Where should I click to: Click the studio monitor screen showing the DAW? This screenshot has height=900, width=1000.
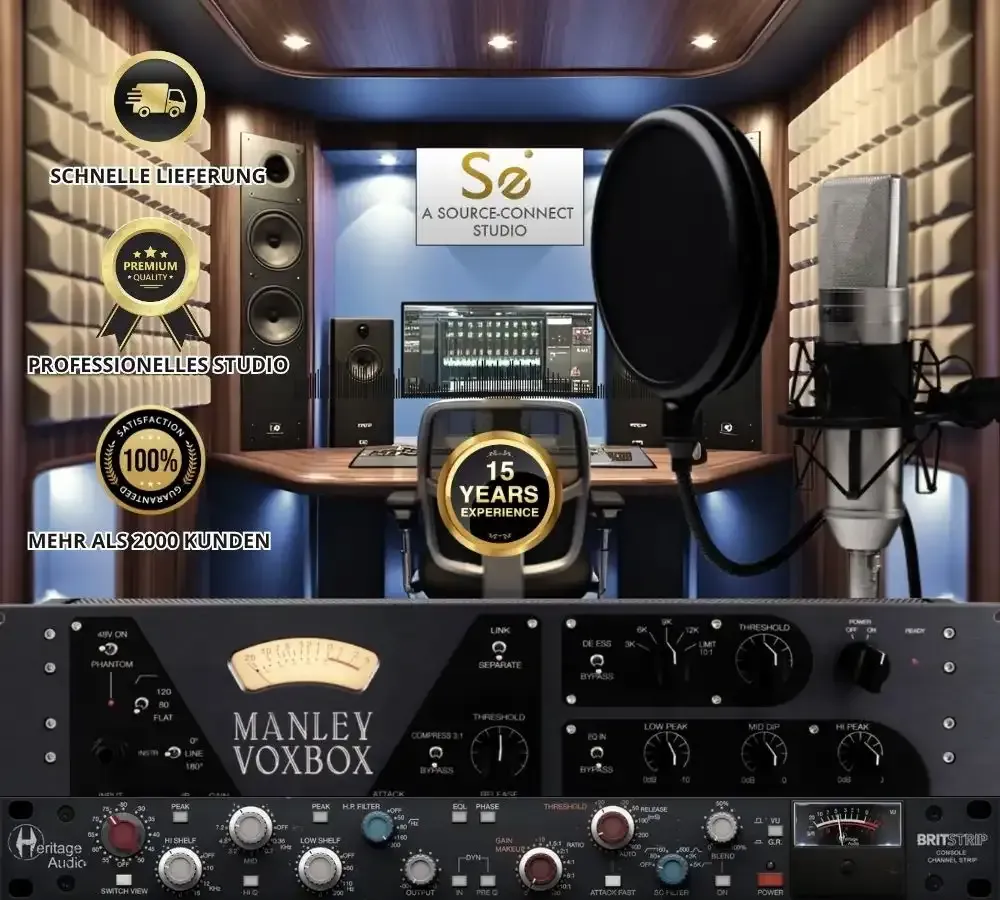[499, 349]
